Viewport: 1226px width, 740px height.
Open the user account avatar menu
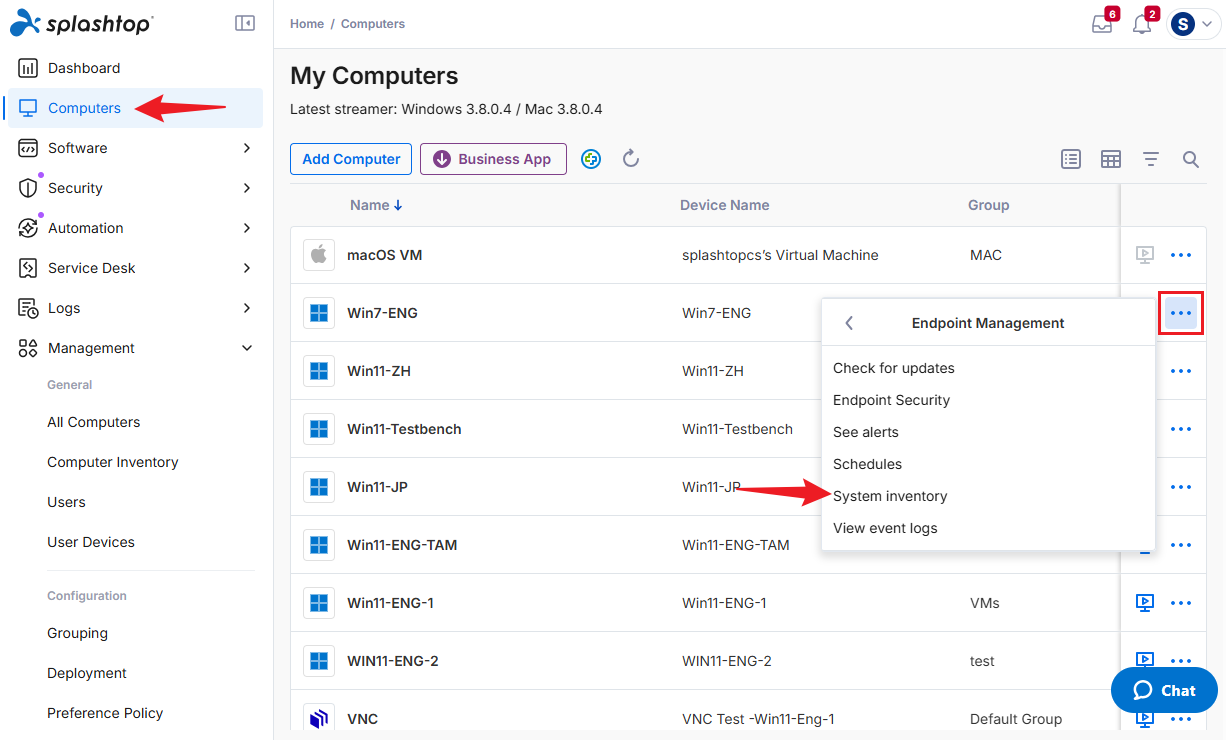pyautogui.click(x=1194, y=24)
